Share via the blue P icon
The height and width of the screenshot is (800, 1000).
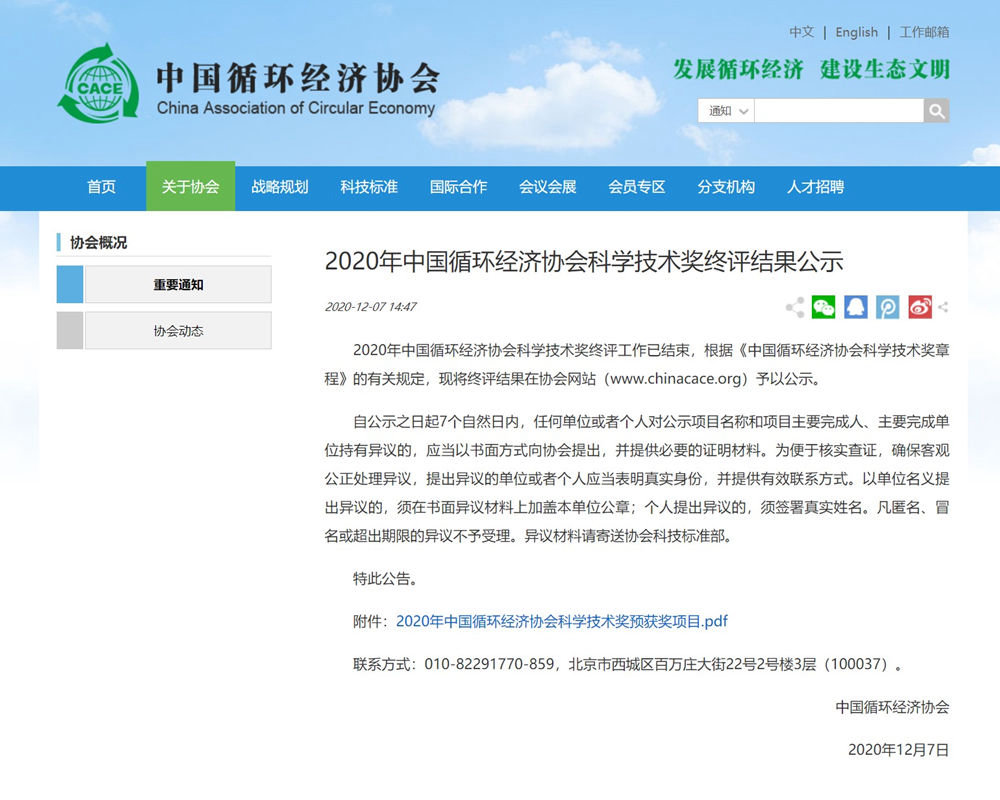[x=888, y=307]
